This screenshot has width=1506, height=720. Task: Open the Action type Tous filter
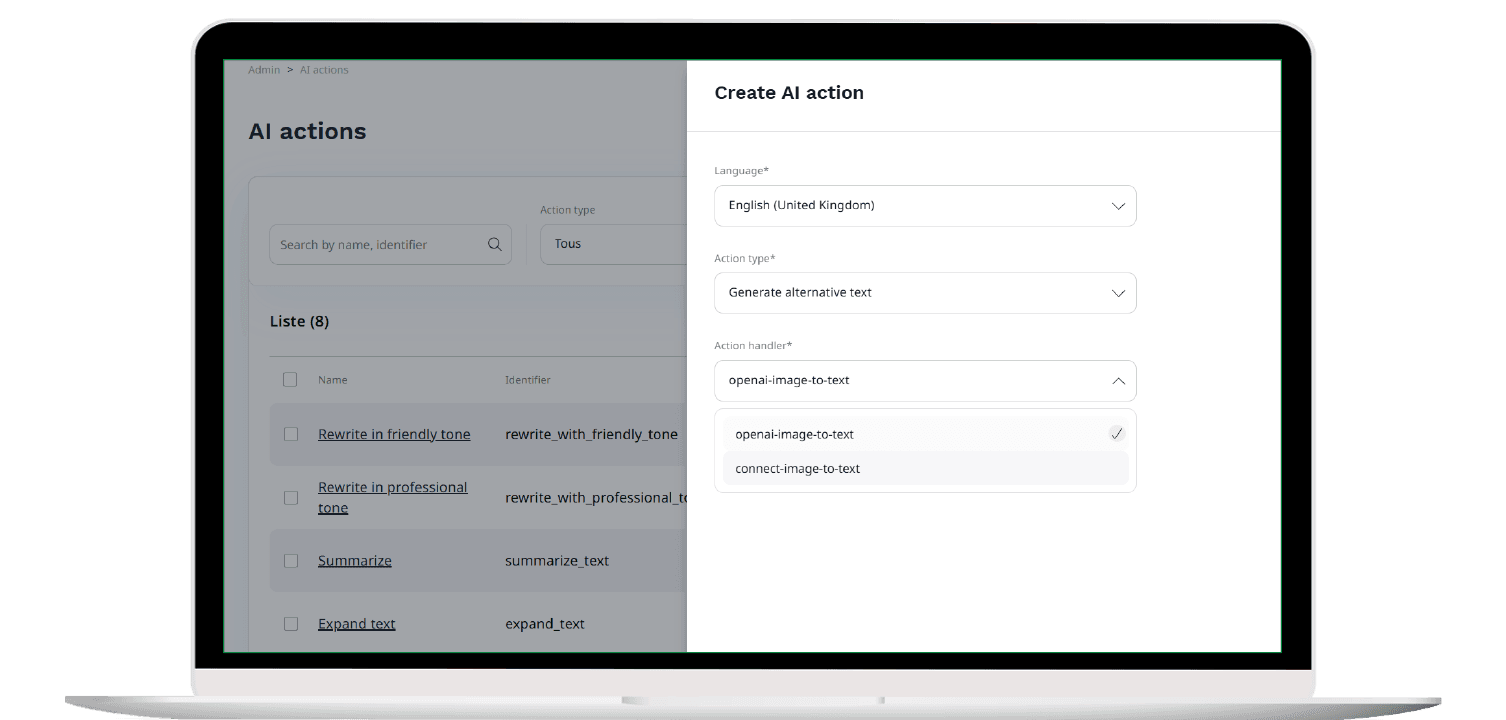tap(610, 244)
